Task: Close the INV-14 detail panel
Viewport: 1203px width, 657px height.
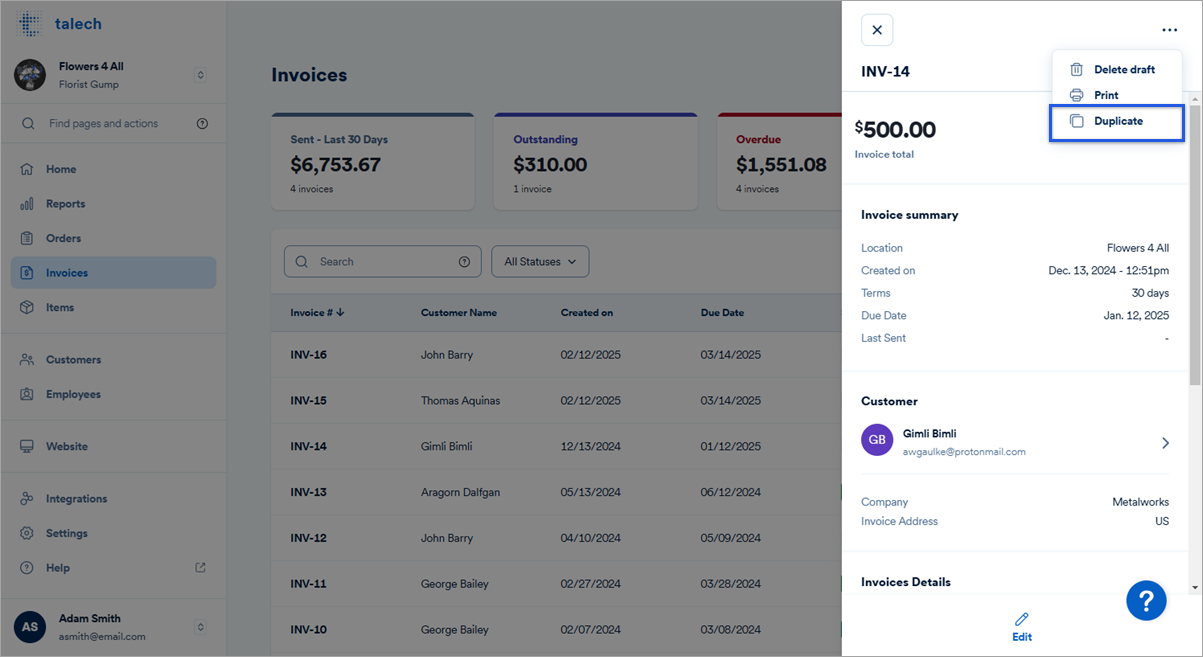Action: (x=877, y=30)
